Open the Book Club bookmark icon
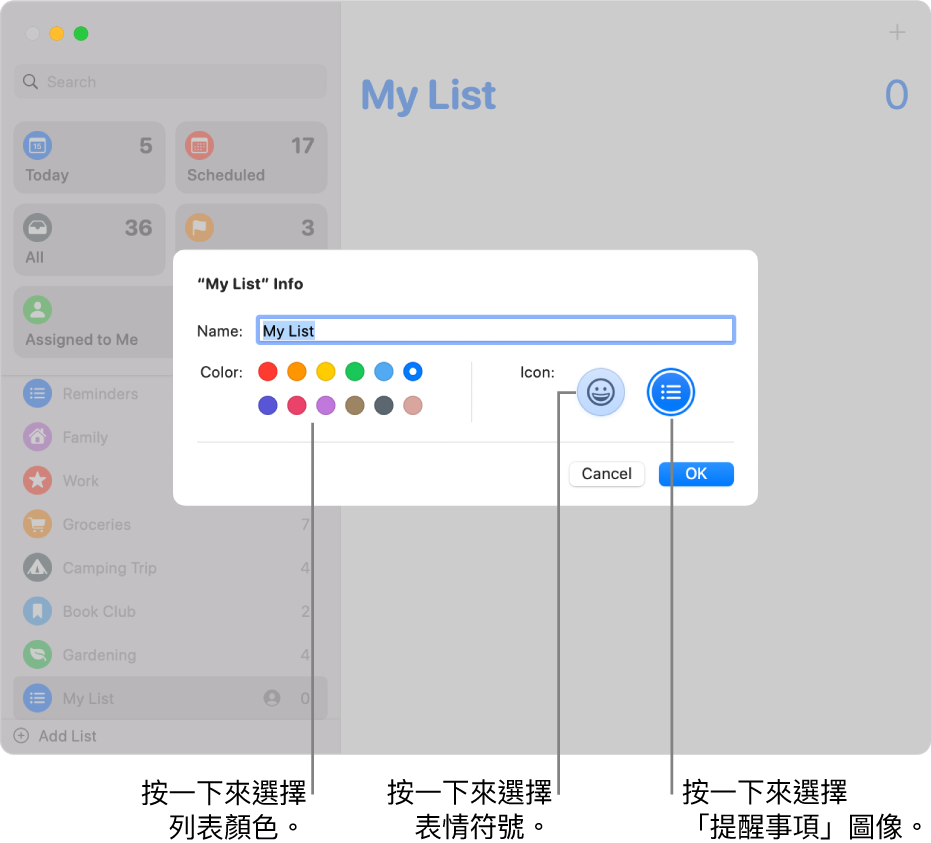The image size is (931, 843). [x=36, y=611]
